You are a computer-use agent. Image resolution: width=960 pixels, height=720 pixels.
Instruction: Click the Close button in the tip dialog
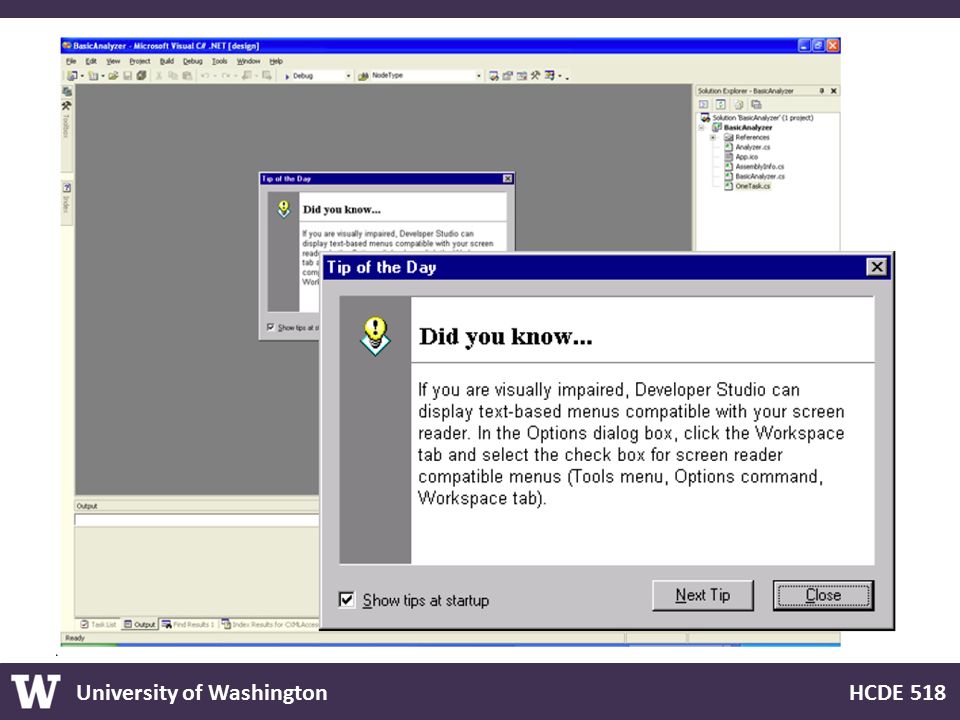[x=823, y=595]
